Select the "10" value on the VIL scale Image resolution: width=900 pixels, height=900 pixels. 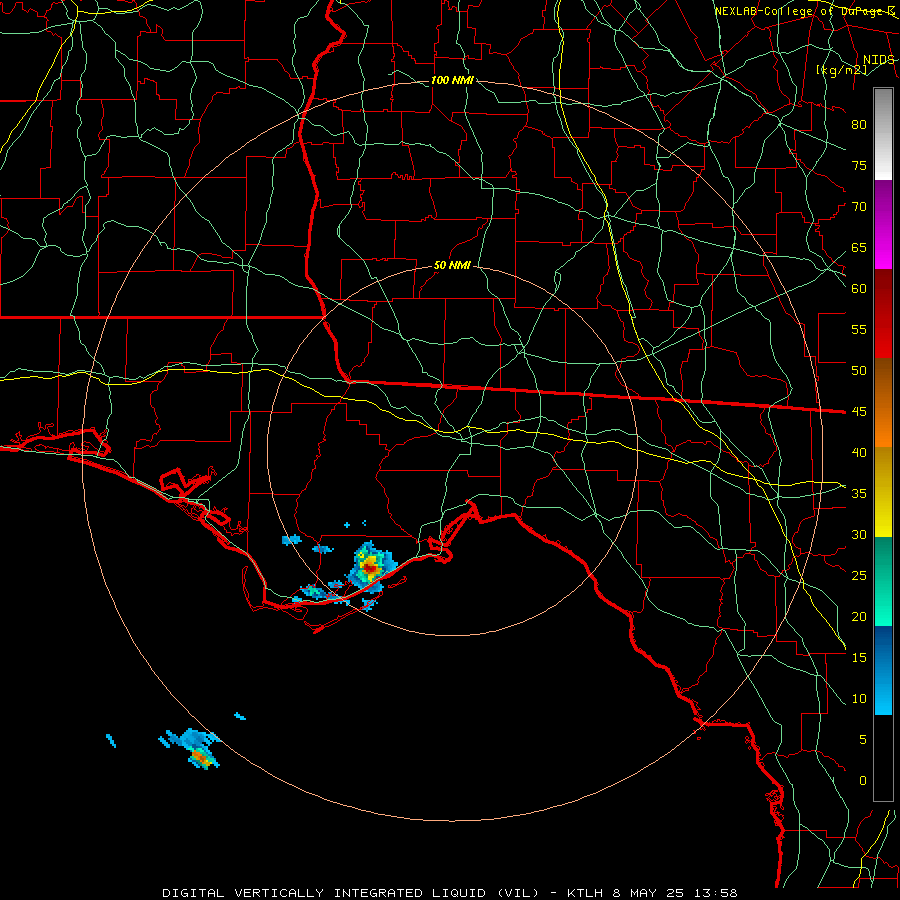click(859, 699)
